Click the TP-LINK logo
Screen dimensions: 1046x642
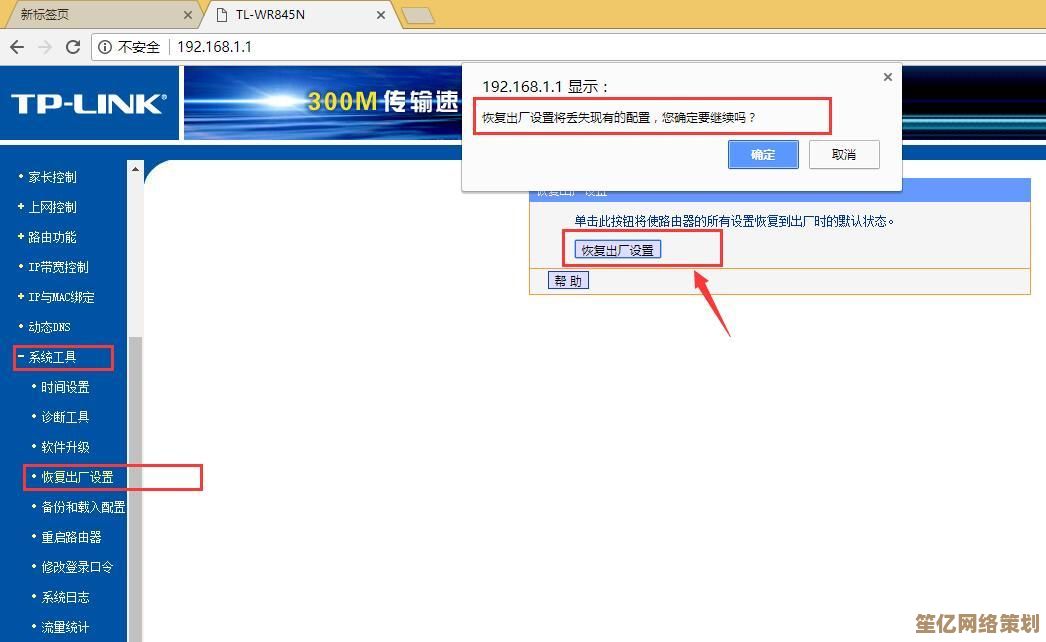[x=89, y=103]
